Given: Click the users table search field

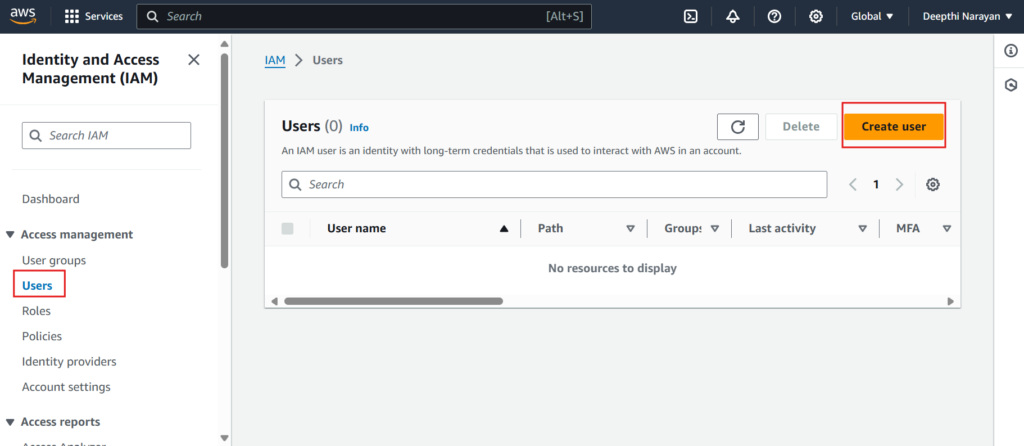Looking at the screenshot, I should pyautogui.click(x=554, y=185).
